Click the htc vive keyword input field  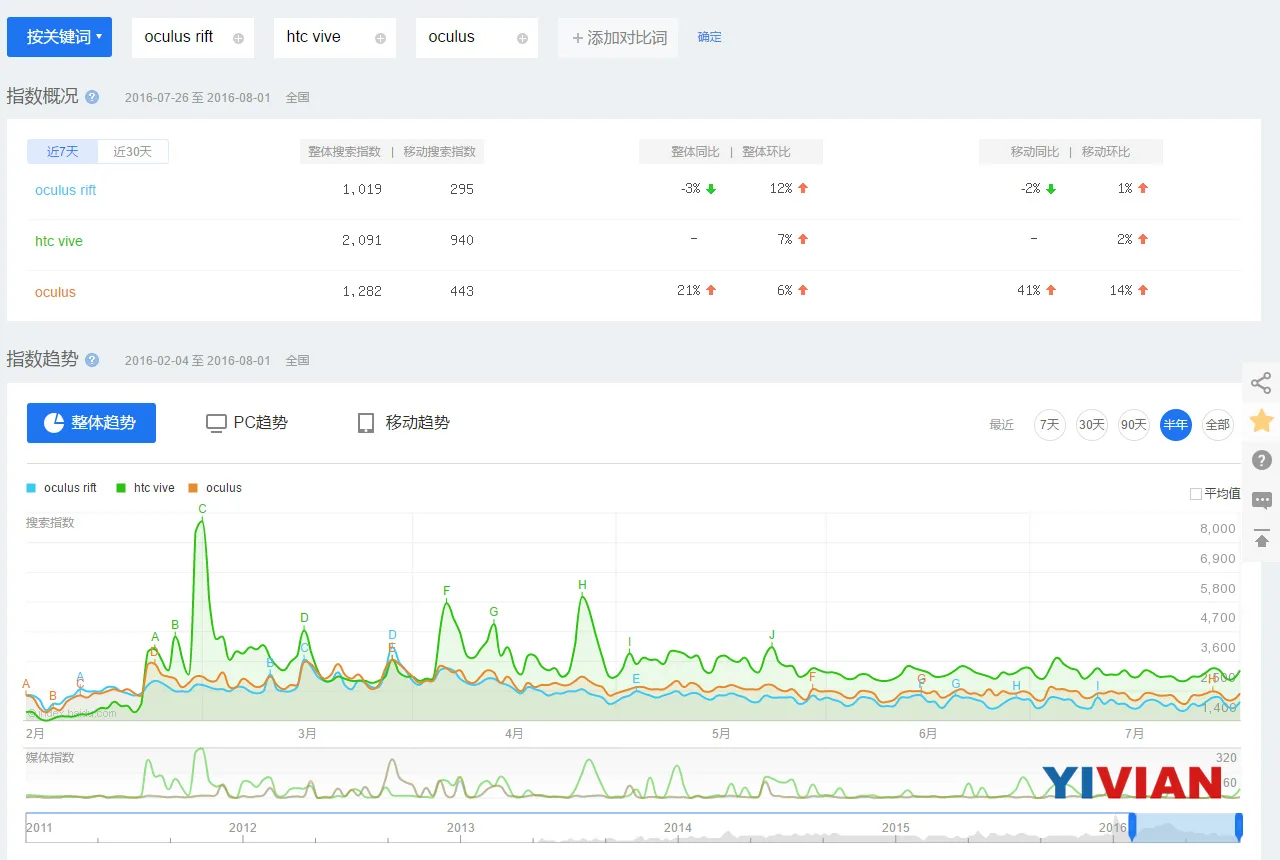click(334, 37)
